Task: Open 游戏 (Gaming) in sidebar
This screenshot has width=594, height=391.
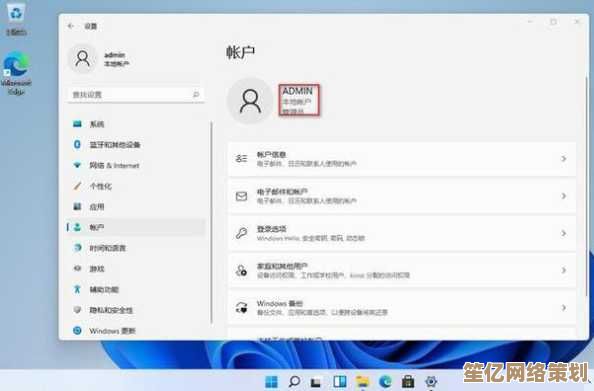Action: [x=136, y=269]
